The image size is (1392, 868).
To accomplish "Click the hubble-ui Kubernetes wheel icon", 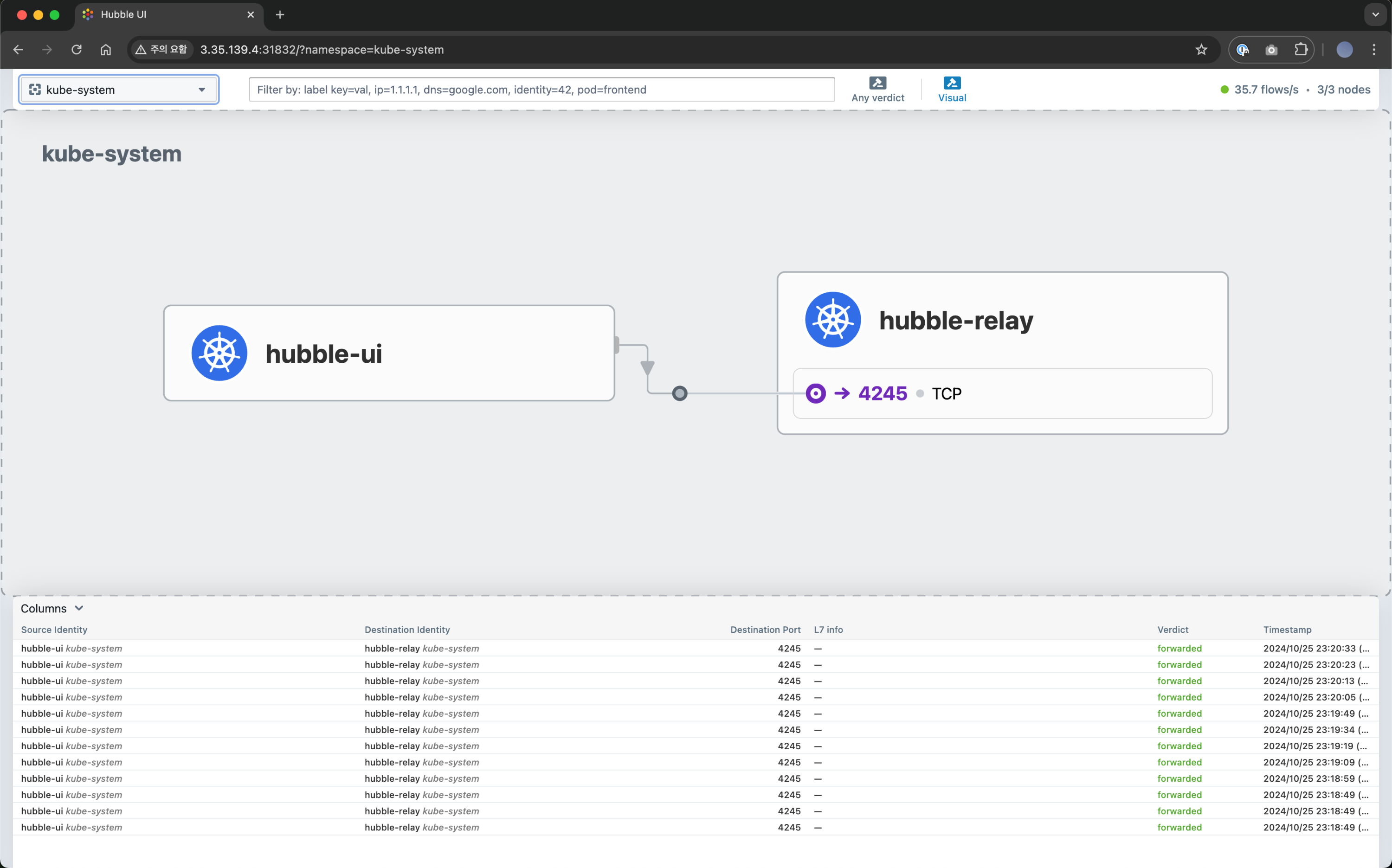I will click(219, 353).
